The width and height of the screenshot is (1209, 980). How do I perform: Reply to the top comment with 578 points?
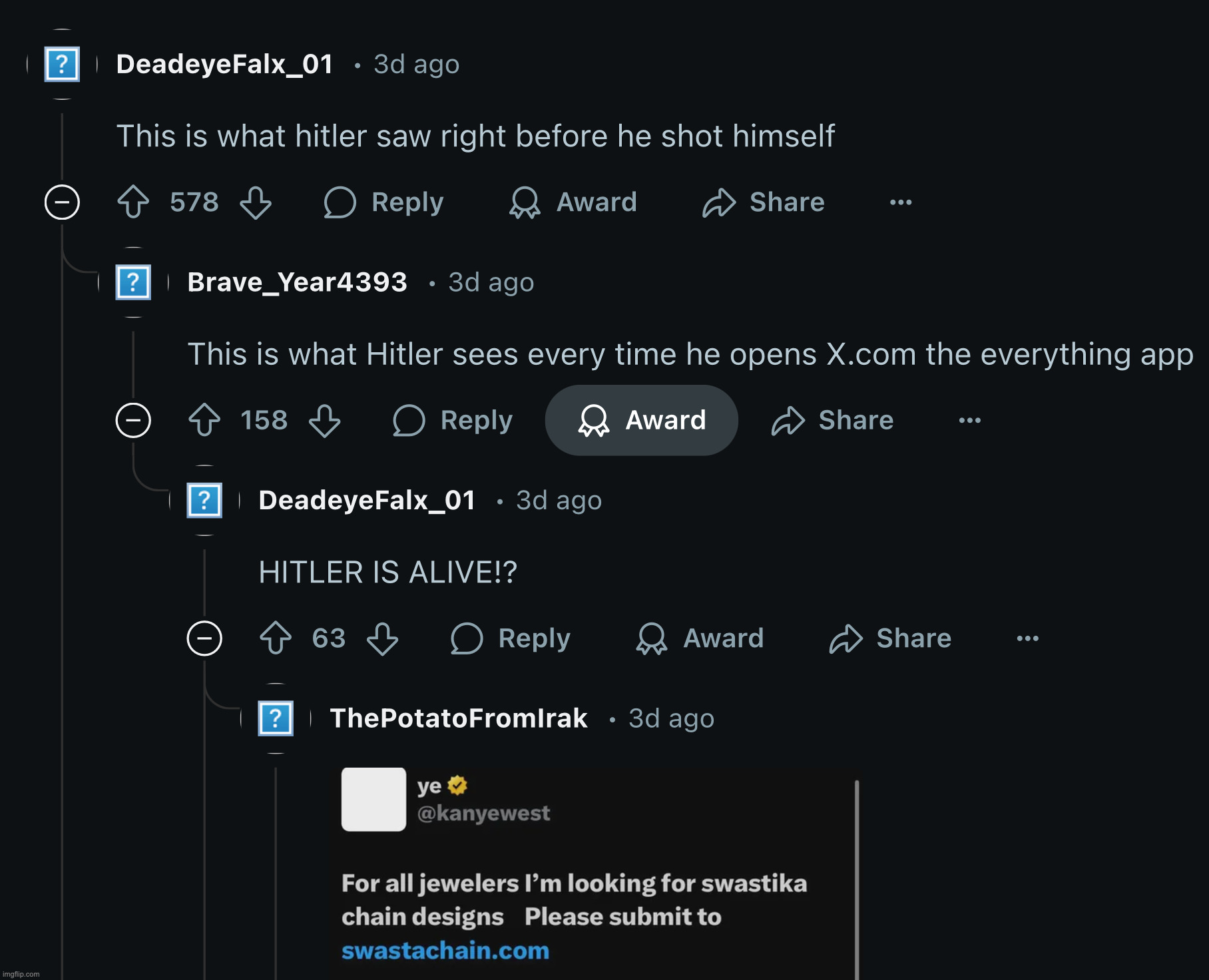tap(384, 202)
